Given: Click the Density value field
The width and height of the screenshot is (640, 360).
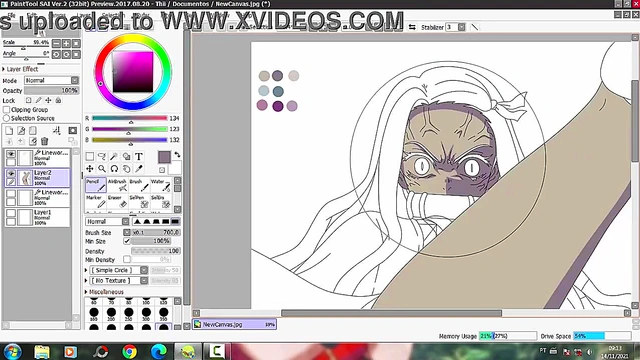Looking at the screenshot, I should click(x=155, y=251).
